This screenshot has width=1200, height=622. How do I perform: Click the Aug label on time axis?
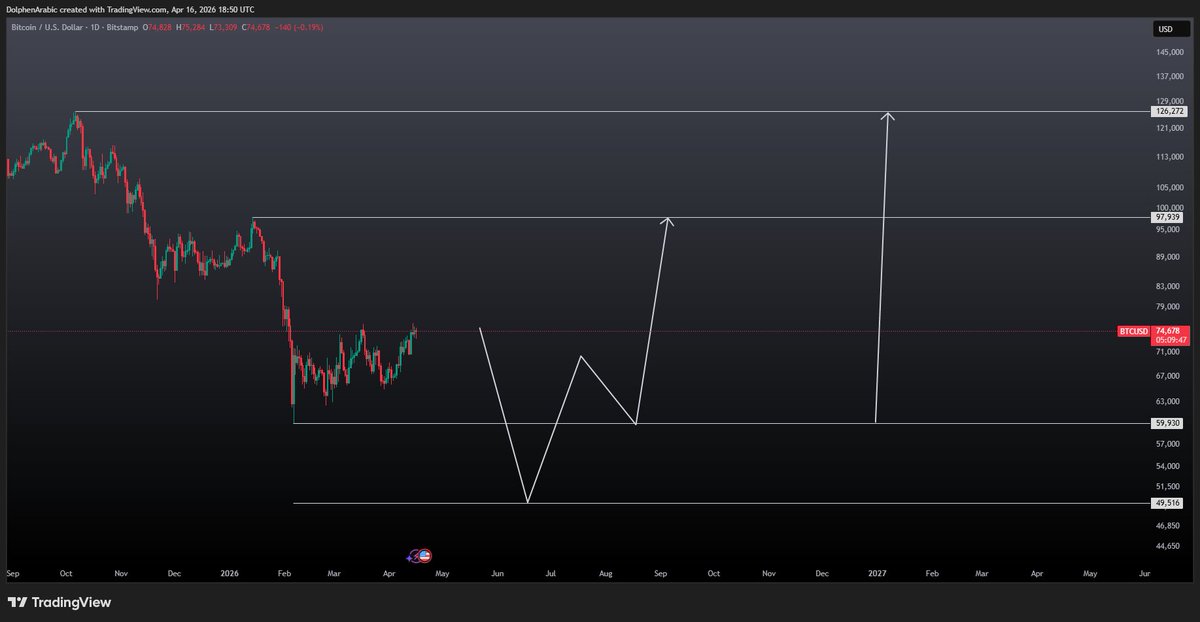tap(605, 574)
